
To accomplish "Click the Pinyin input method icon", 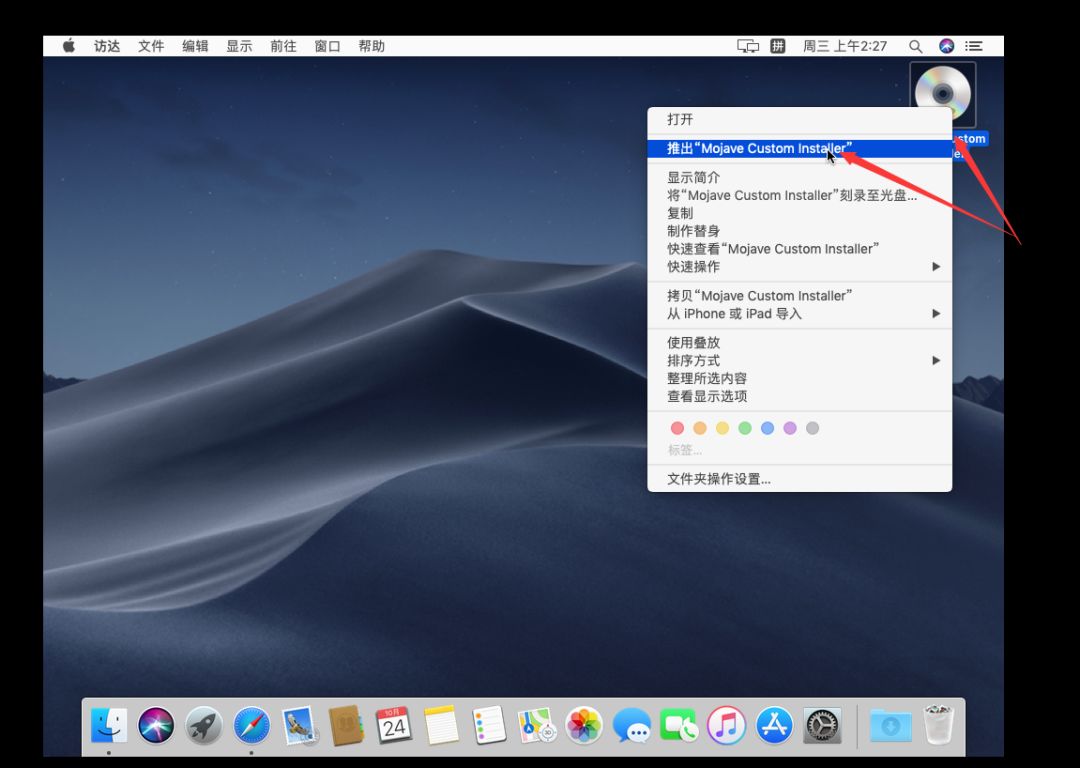I will click(x=778, y=46).
